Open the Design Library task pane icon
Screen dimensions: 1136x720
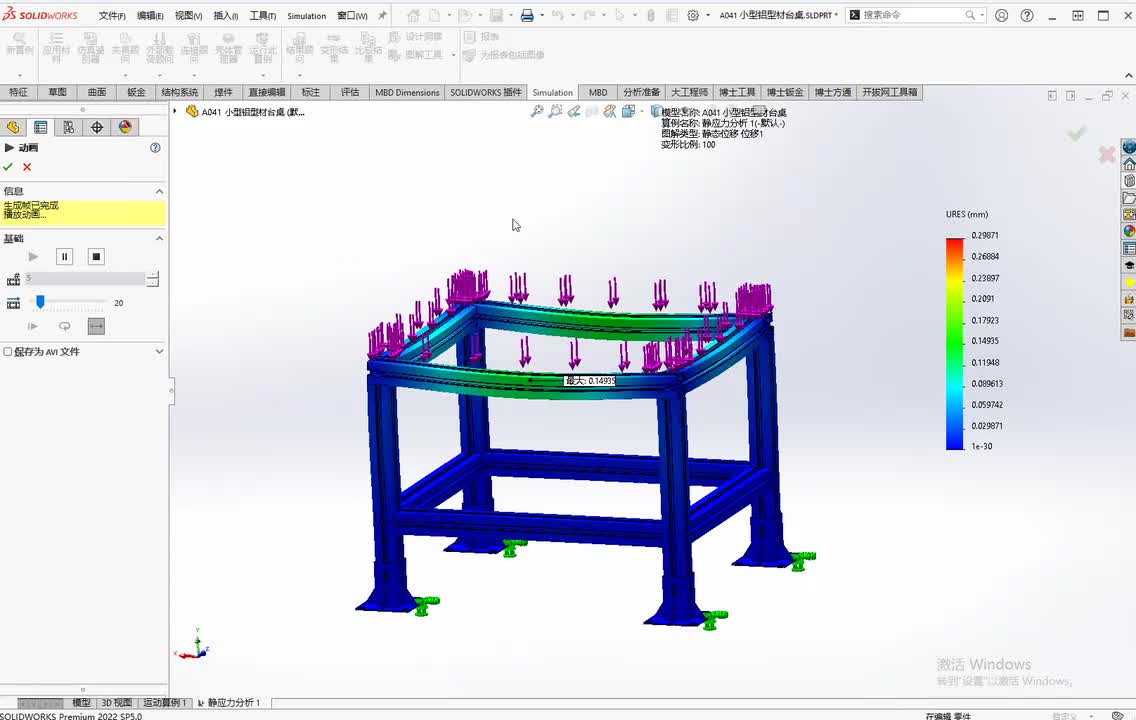(x=1129, y=180)
